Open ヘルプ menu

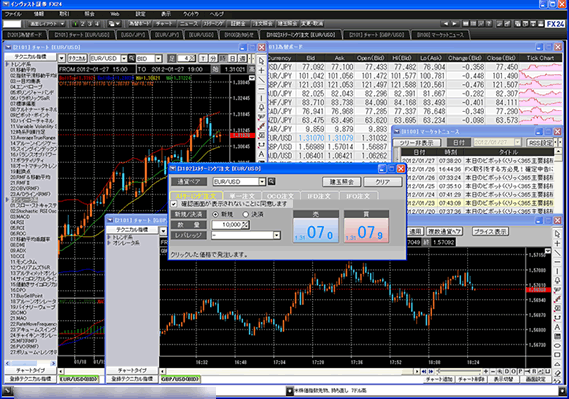point(217,14)
